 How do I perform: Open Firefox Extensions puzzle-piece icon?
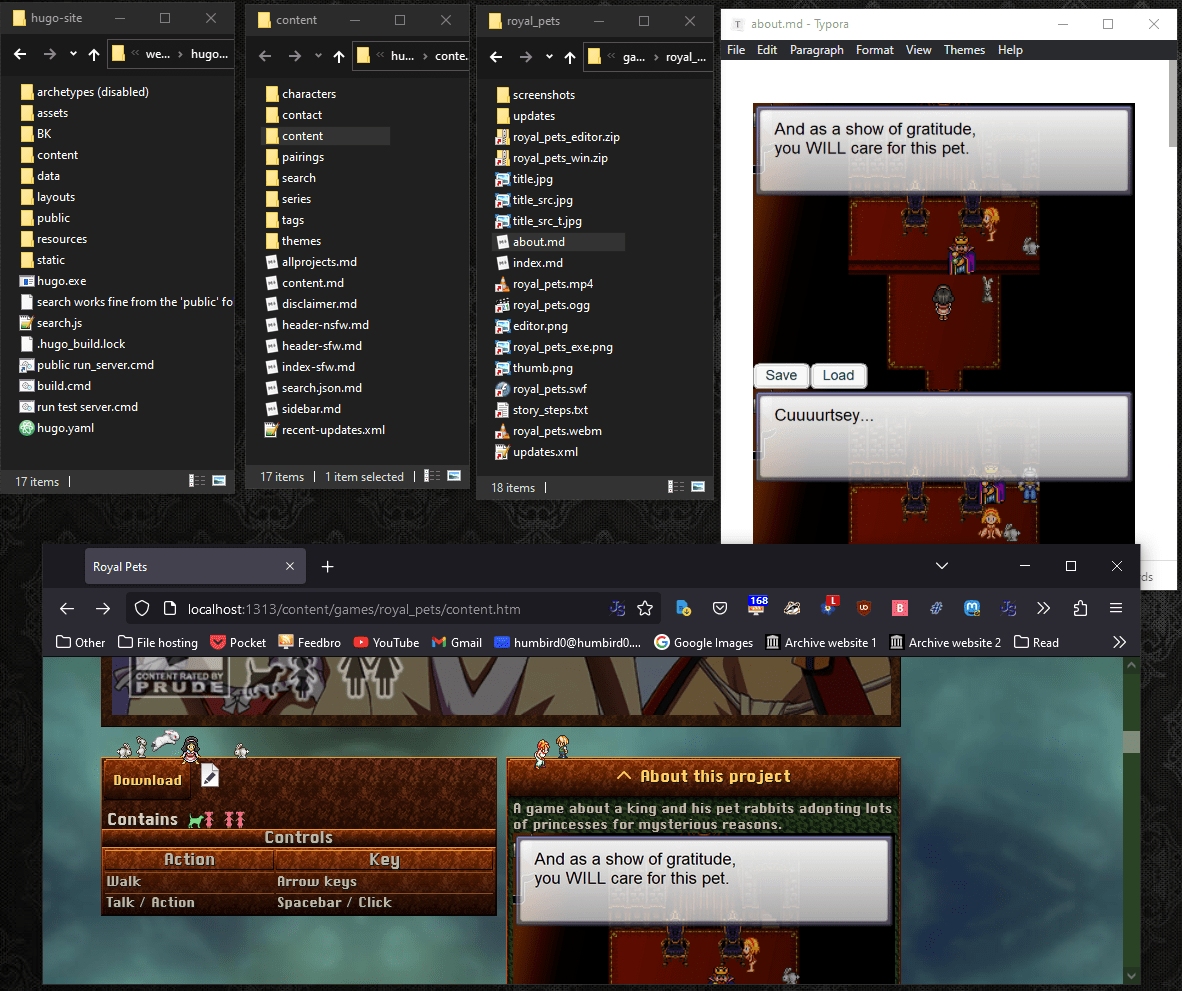coord(1080,608)
